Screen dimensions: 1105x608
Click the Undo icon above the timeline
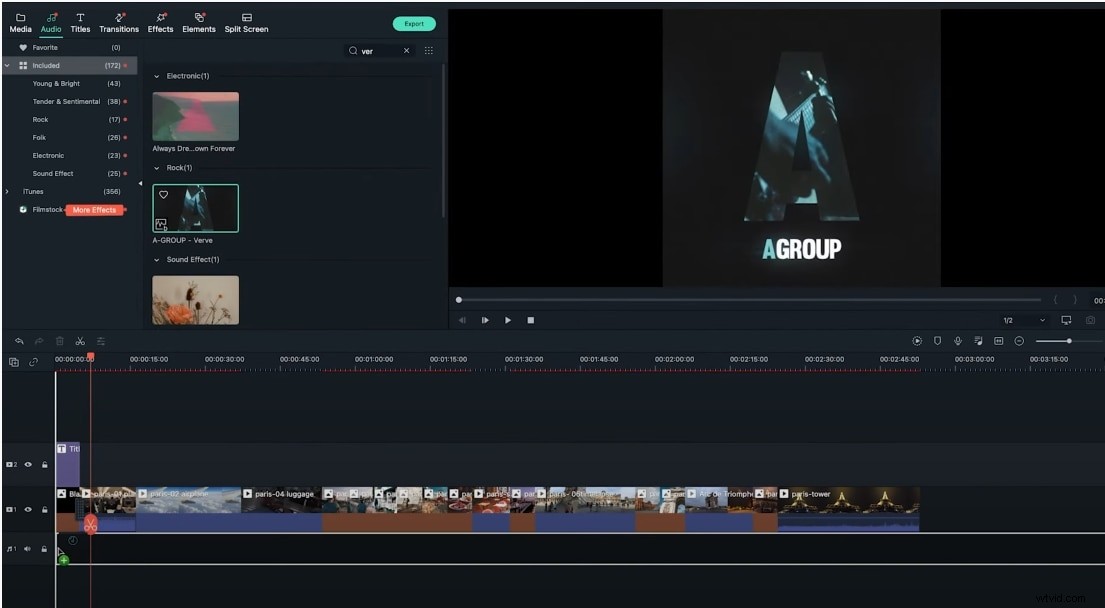pos(20,341)
